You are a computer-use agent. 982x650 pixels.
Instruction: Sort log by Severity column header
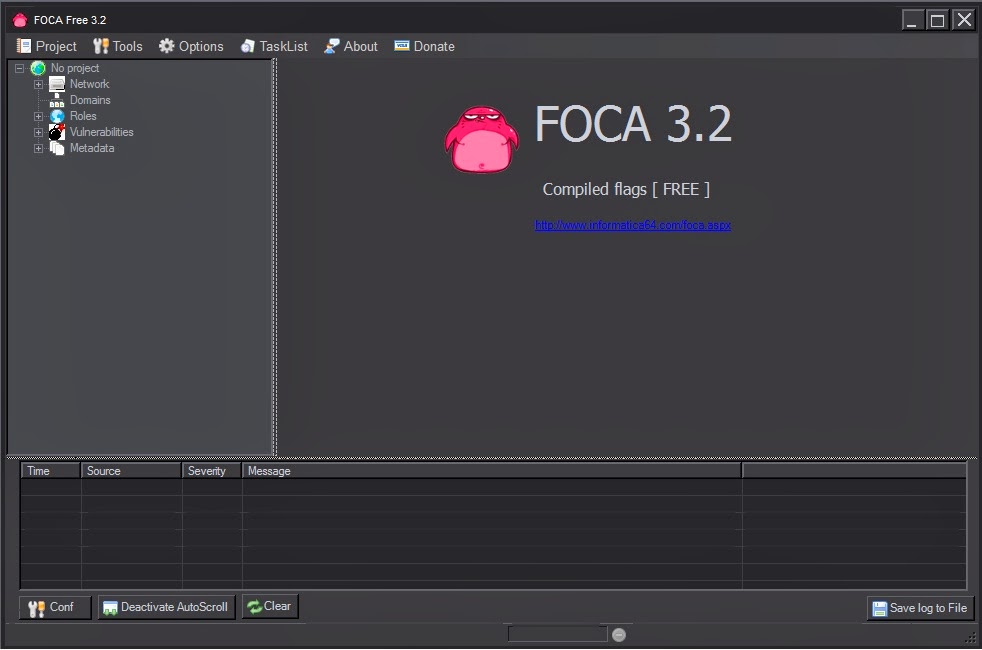212,471
